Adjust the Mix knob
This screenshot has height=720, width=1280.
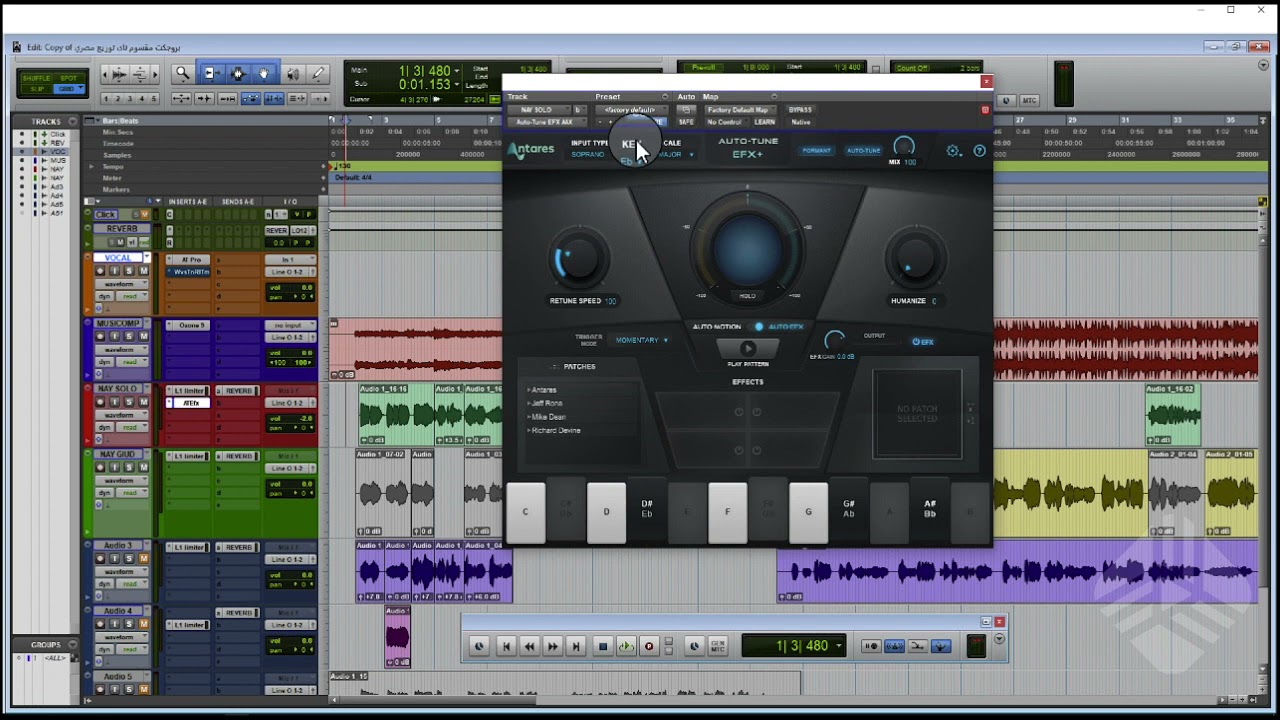[904, 148]
